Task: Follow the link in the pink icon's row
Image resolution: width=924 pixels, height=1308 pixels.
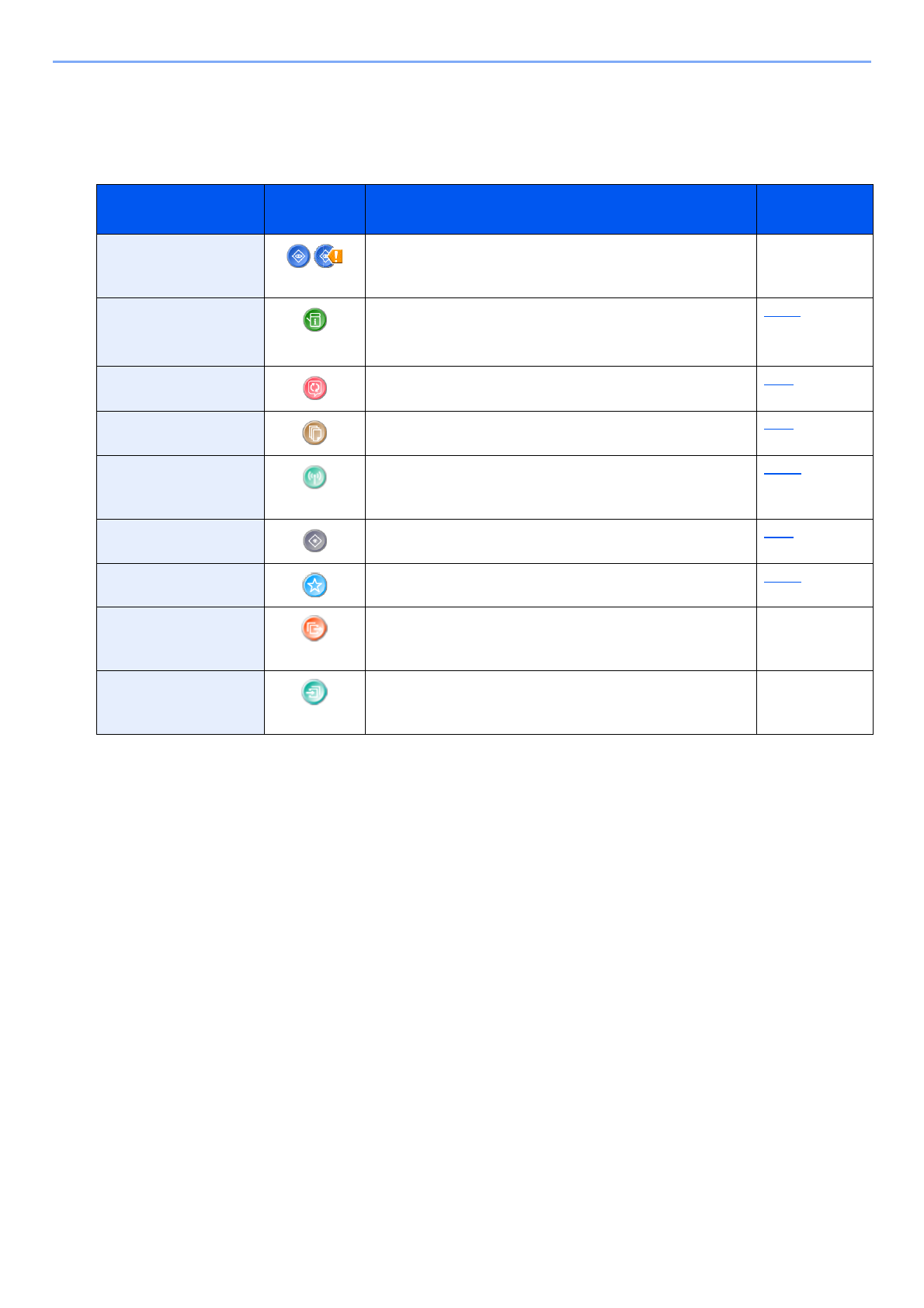Action: pos(779,384)
